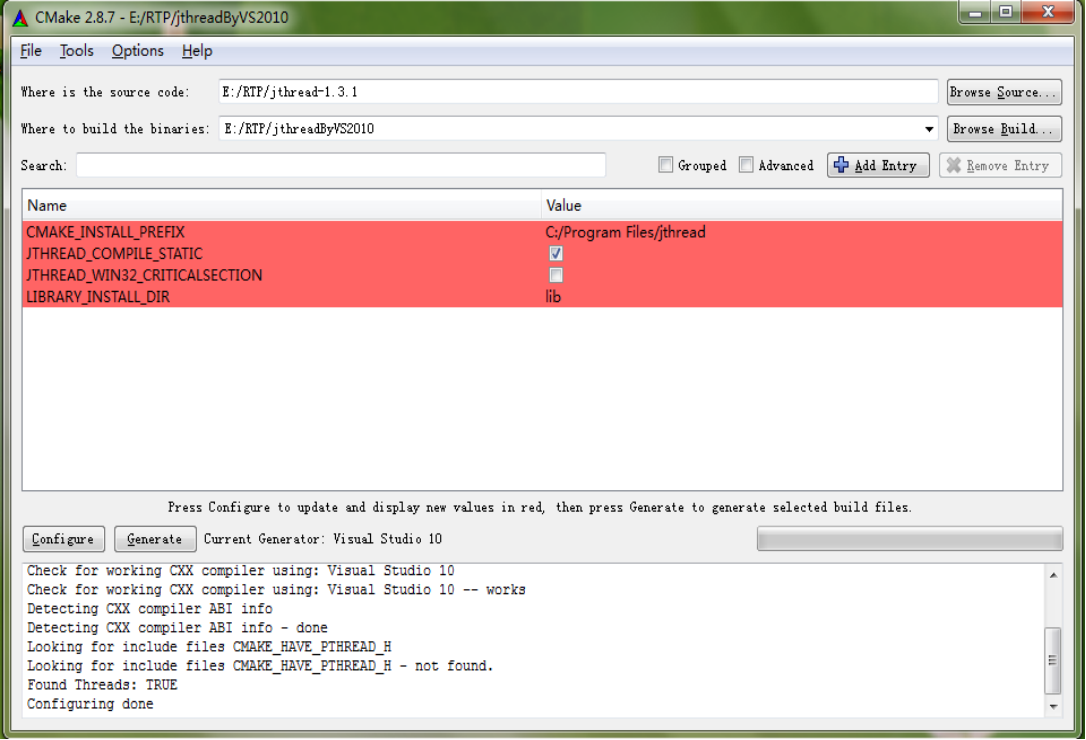Click 'Visual Studio 10 -- works' log line

(x=276, y=590)
